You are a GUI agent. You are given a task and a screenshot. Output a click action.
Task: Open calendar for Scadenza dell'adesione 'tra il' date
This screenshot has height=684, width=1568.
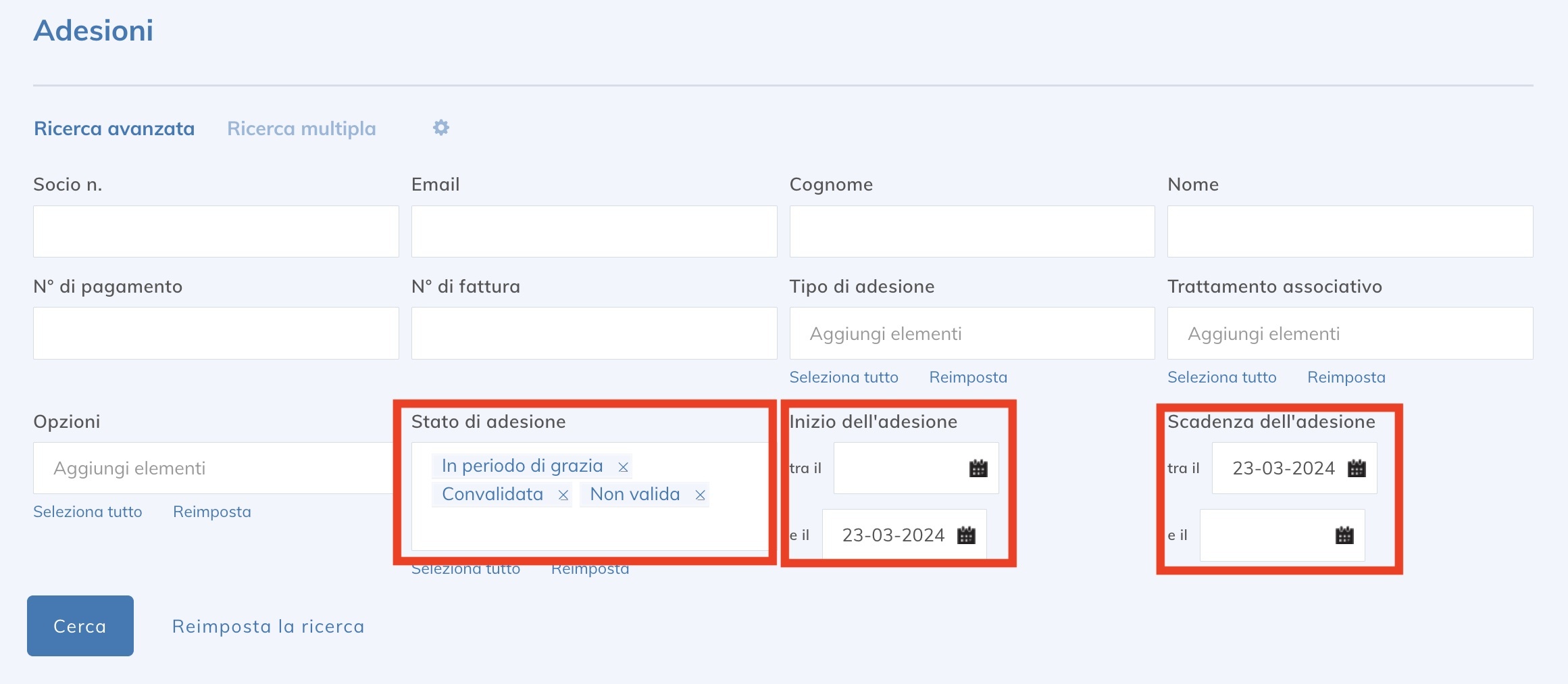coord(1356,468)
